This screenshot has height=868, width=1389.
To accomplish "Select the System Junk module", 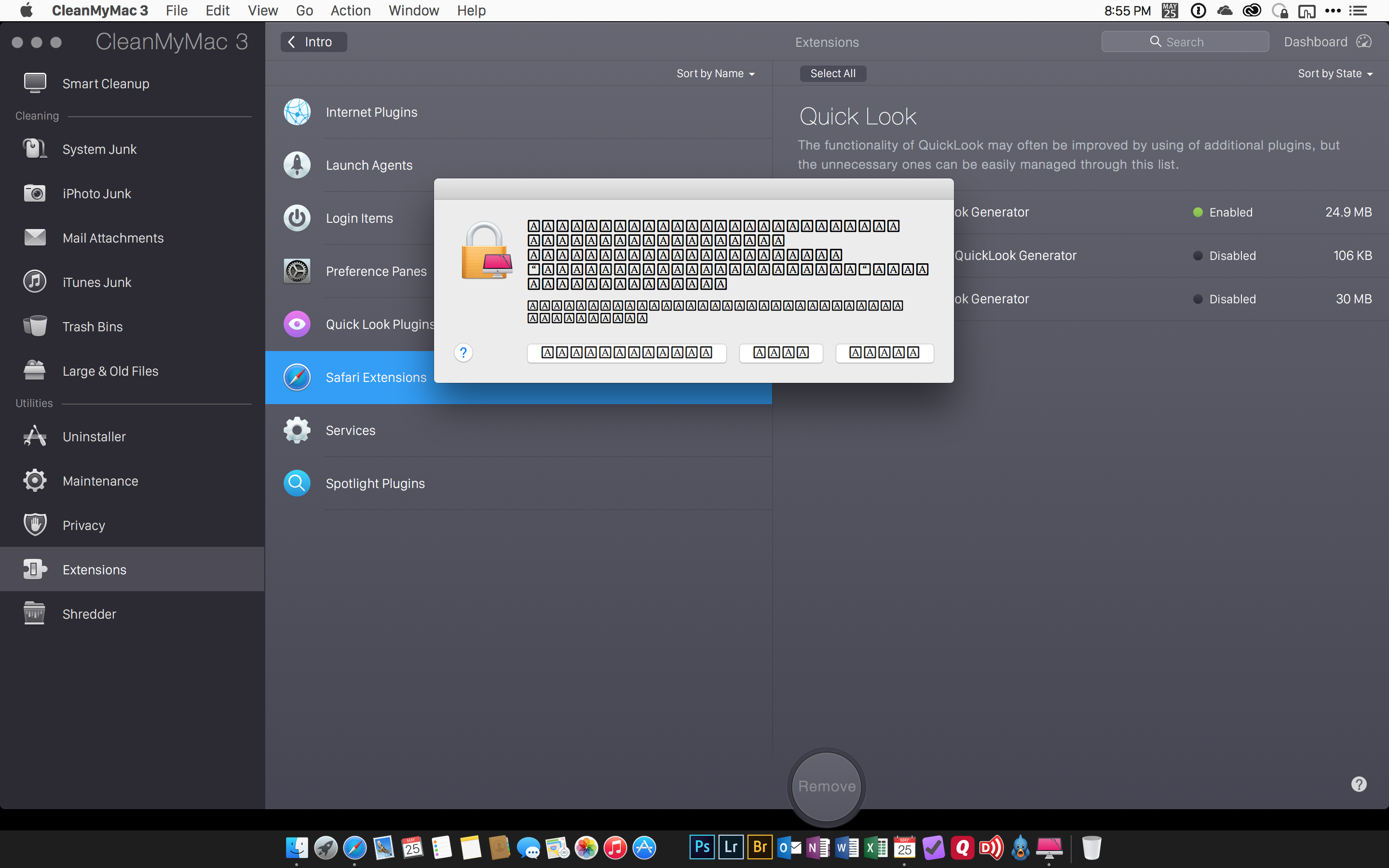I will tap(132, 149).
